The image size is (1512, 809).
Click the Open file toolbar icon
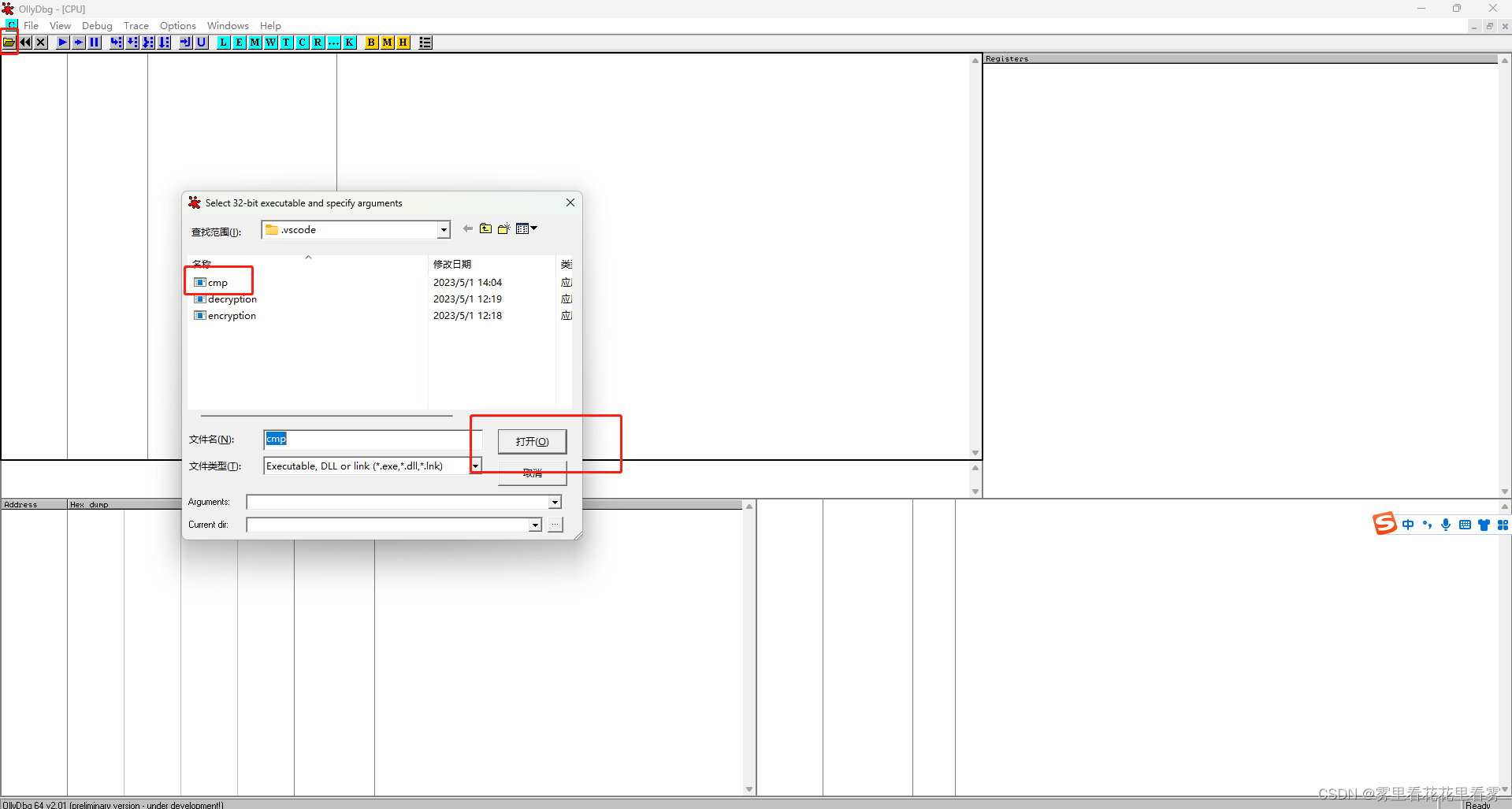9,43
